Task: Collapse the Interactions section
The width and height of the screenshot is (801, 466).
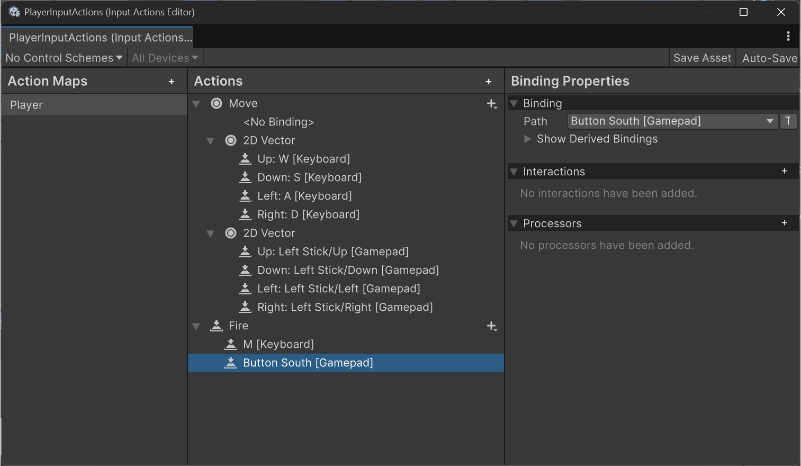Action: [x=514, y=172]
